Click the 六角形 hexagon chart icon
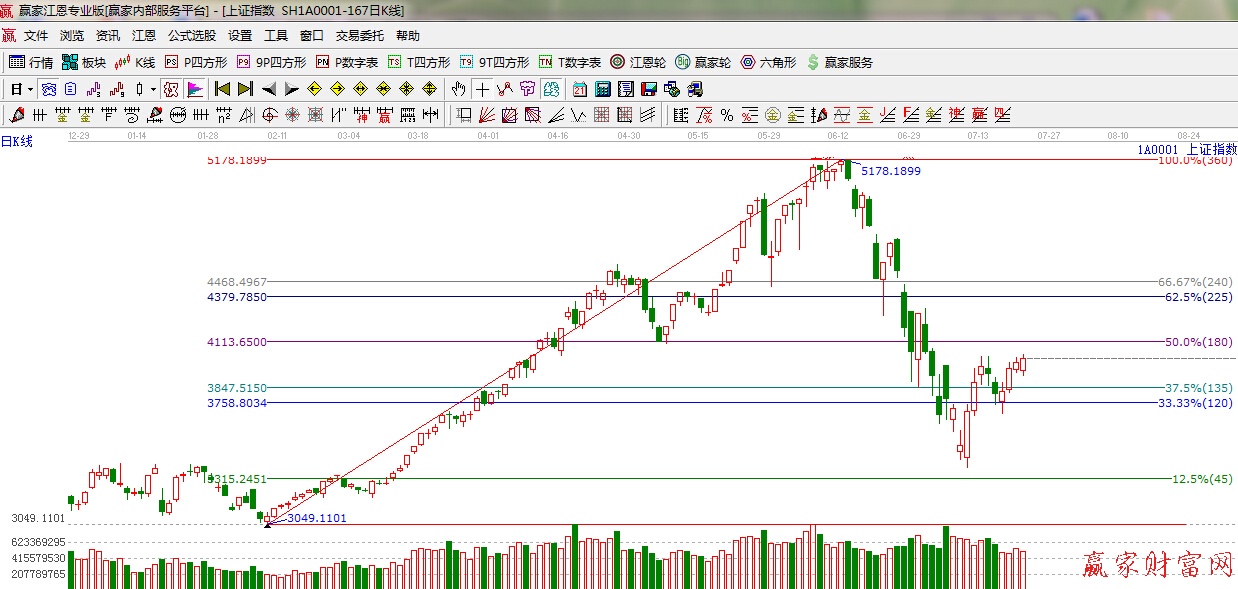1238x589 pixels. pos(768,62)
